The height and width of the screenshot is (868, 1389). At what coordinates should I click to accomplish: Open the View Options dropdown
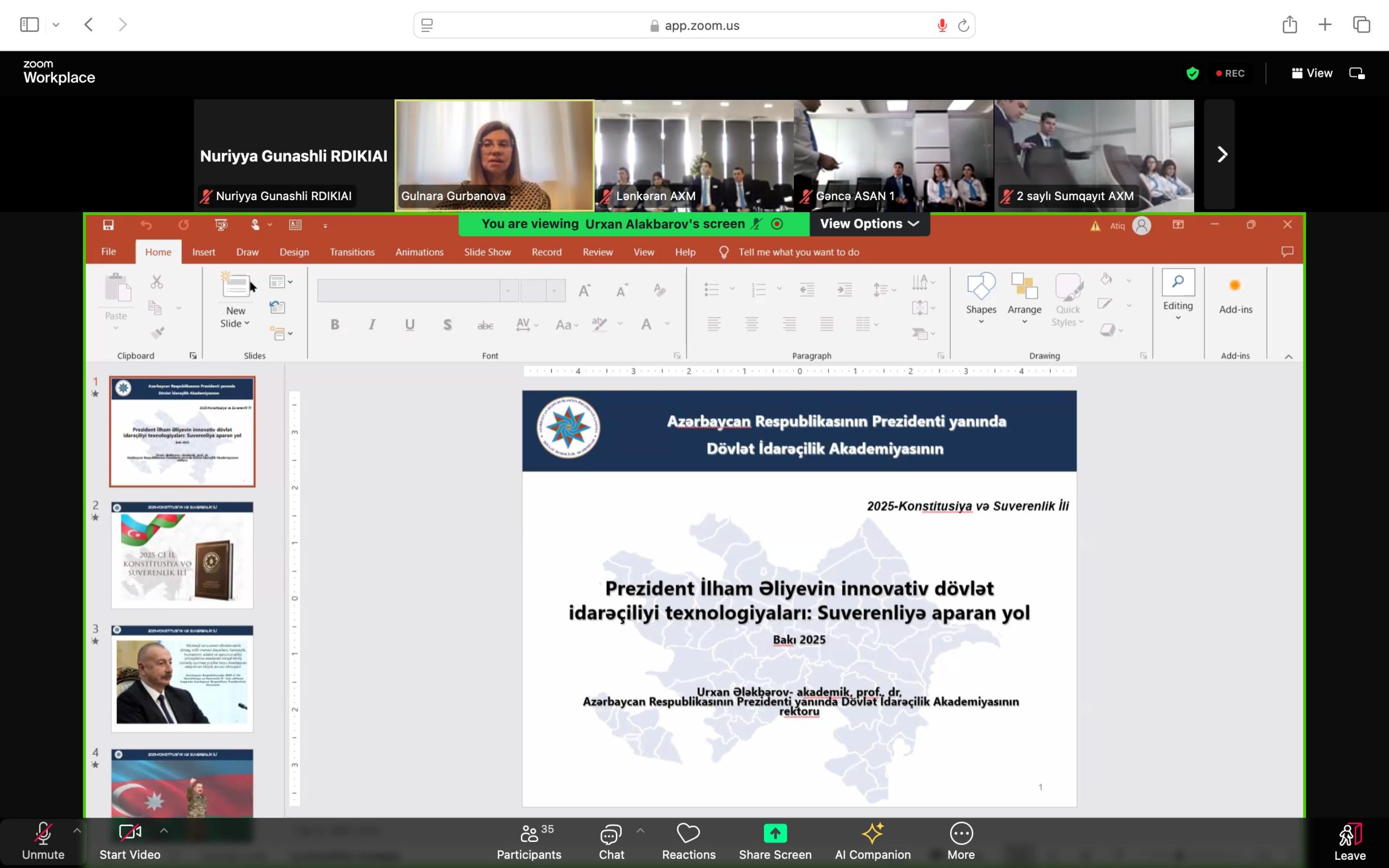tap(868, 224)
